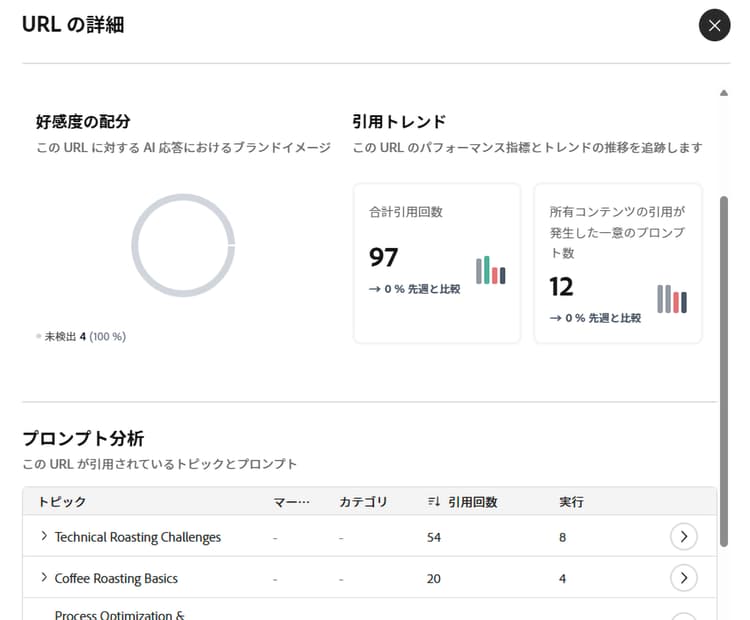The width and height of the screenshot is (750, 620).
Task: Select the Technical Roasting Challenges topic name
Action: [x=138, y=537]
